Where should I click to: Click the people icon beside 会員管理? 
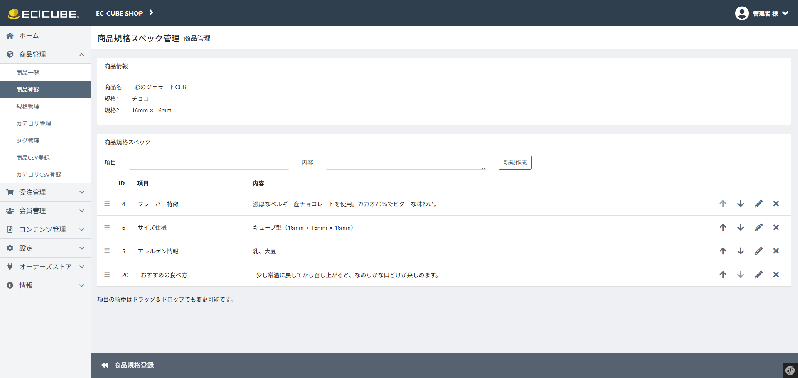10,211
